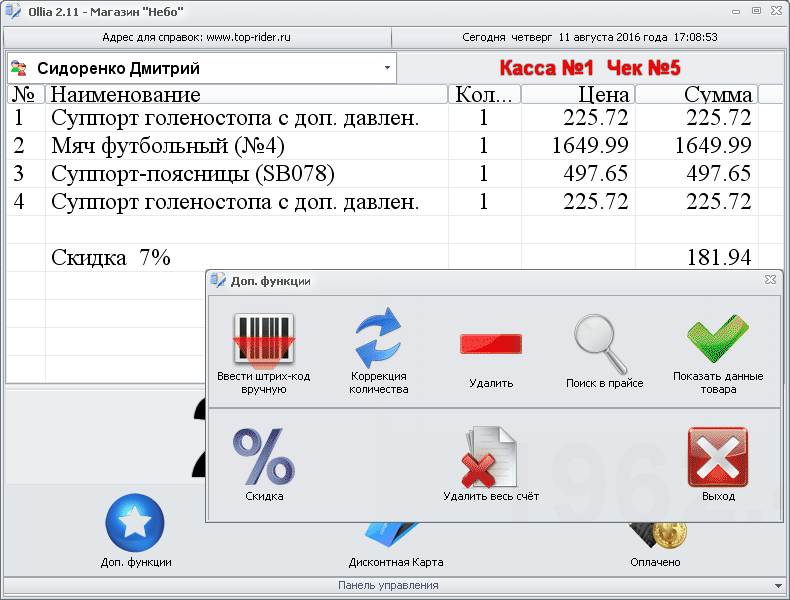Click the Доп. функции dialog title icon
The height and width of the screenshot is (600, 790).
click(x=218, y=281)
